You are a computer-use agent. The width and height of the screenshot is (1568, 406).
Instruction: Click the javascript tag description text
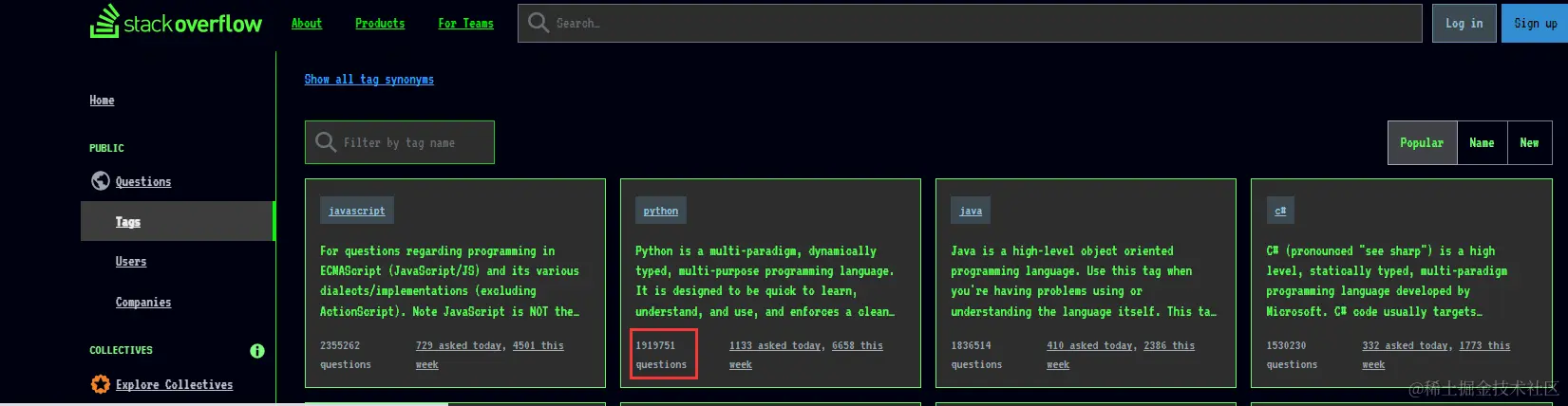point(450,281)
